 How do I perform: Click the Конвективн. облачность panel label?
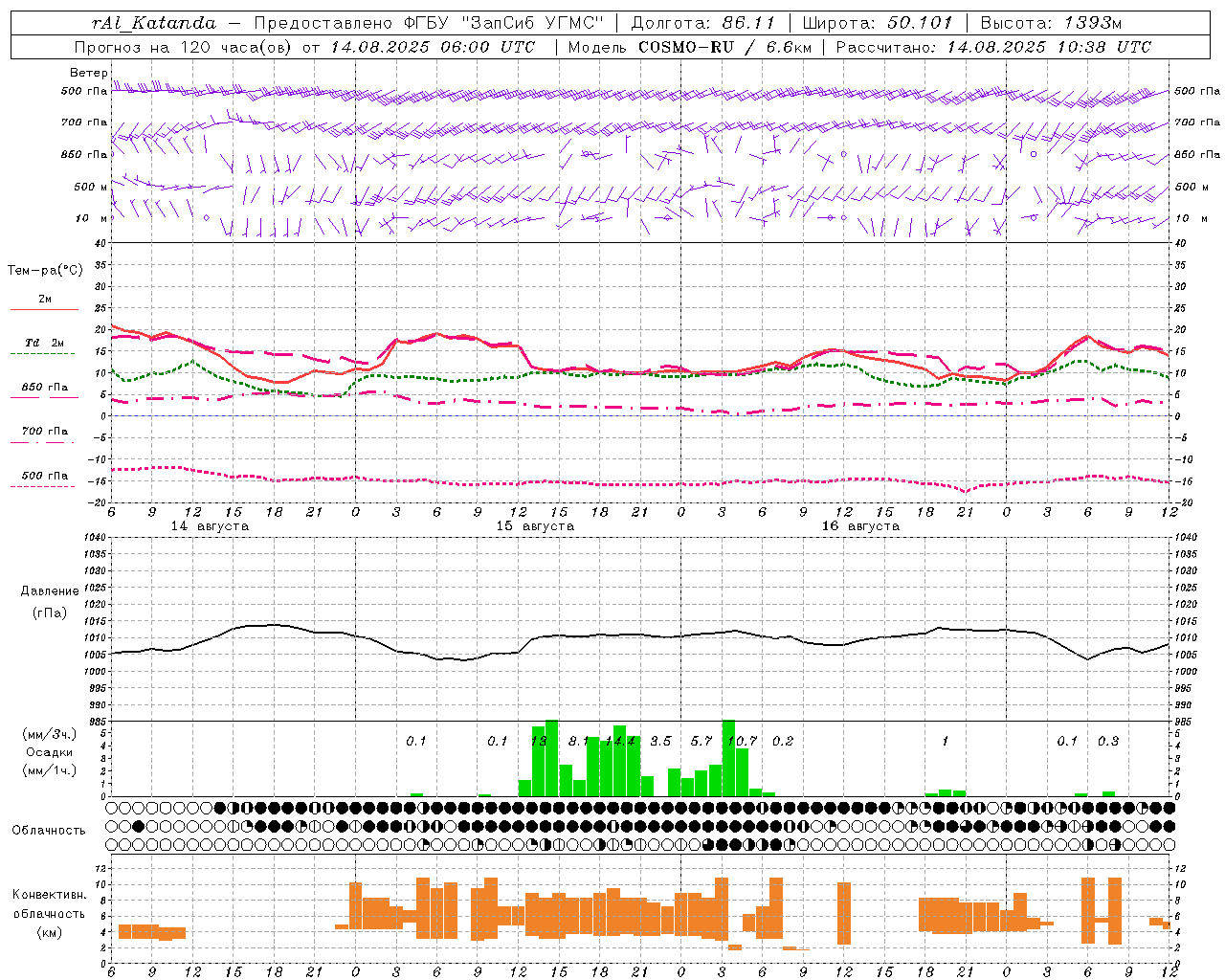click(49, 904)
